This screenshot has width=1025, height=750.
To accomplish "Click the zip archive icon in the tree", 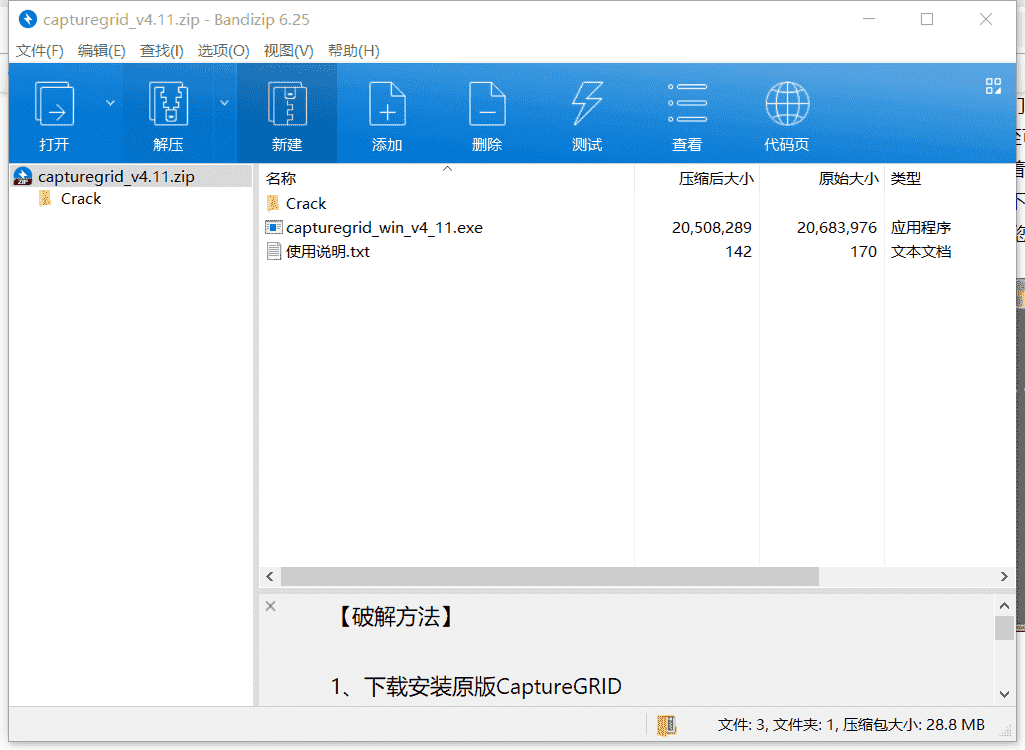I will pyautogui.click(x=23, y=177).
